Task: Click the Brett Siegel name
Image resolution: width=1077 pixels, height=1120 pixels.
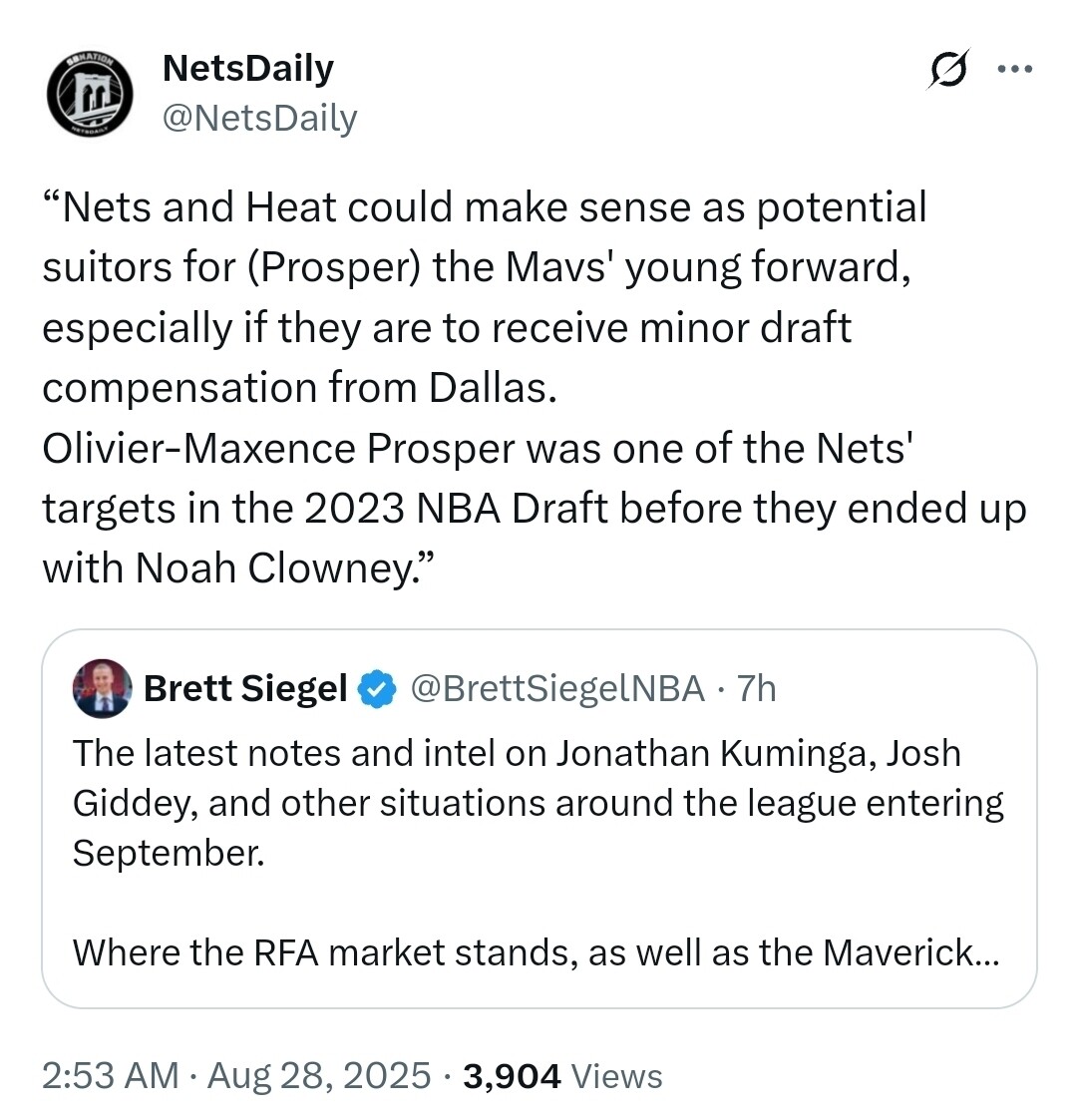Action: tap(245, 688)
